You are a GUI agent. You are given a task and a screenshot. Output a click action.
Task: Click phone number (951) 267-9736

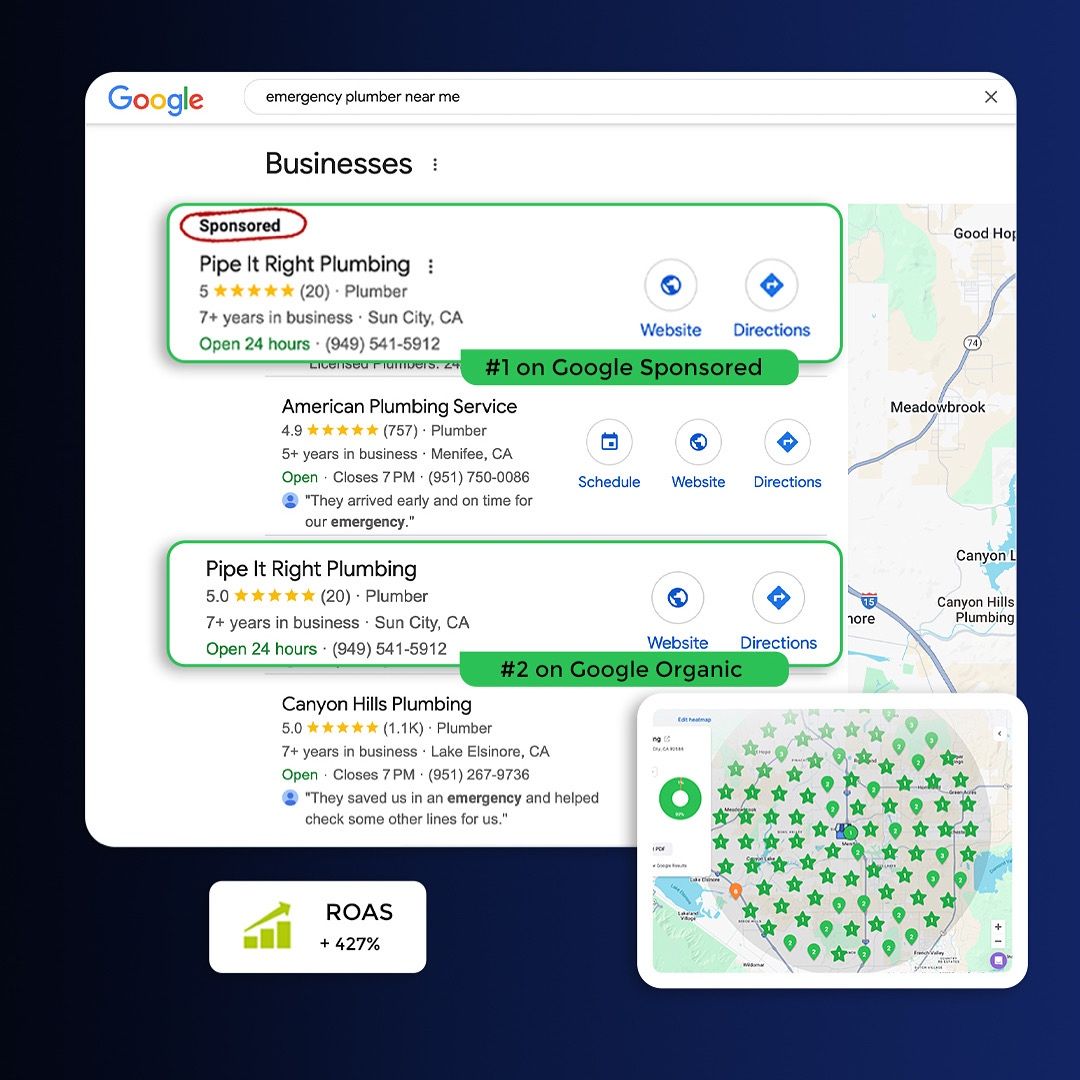479,775
